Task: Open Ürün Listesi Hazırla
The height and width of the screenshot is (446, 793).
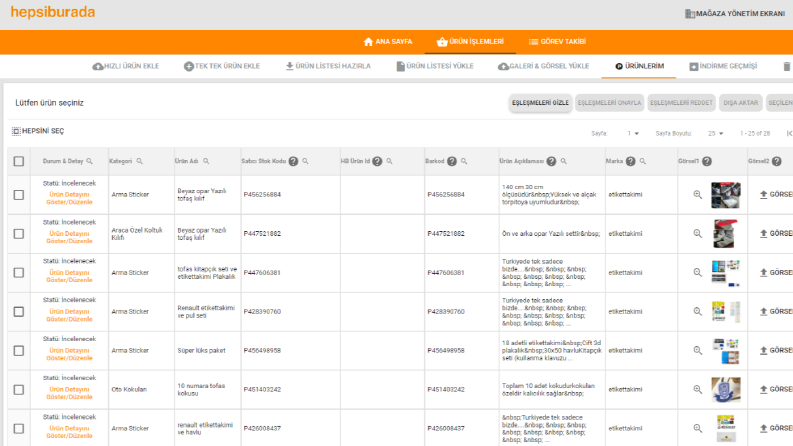Action: pos(328,66)
